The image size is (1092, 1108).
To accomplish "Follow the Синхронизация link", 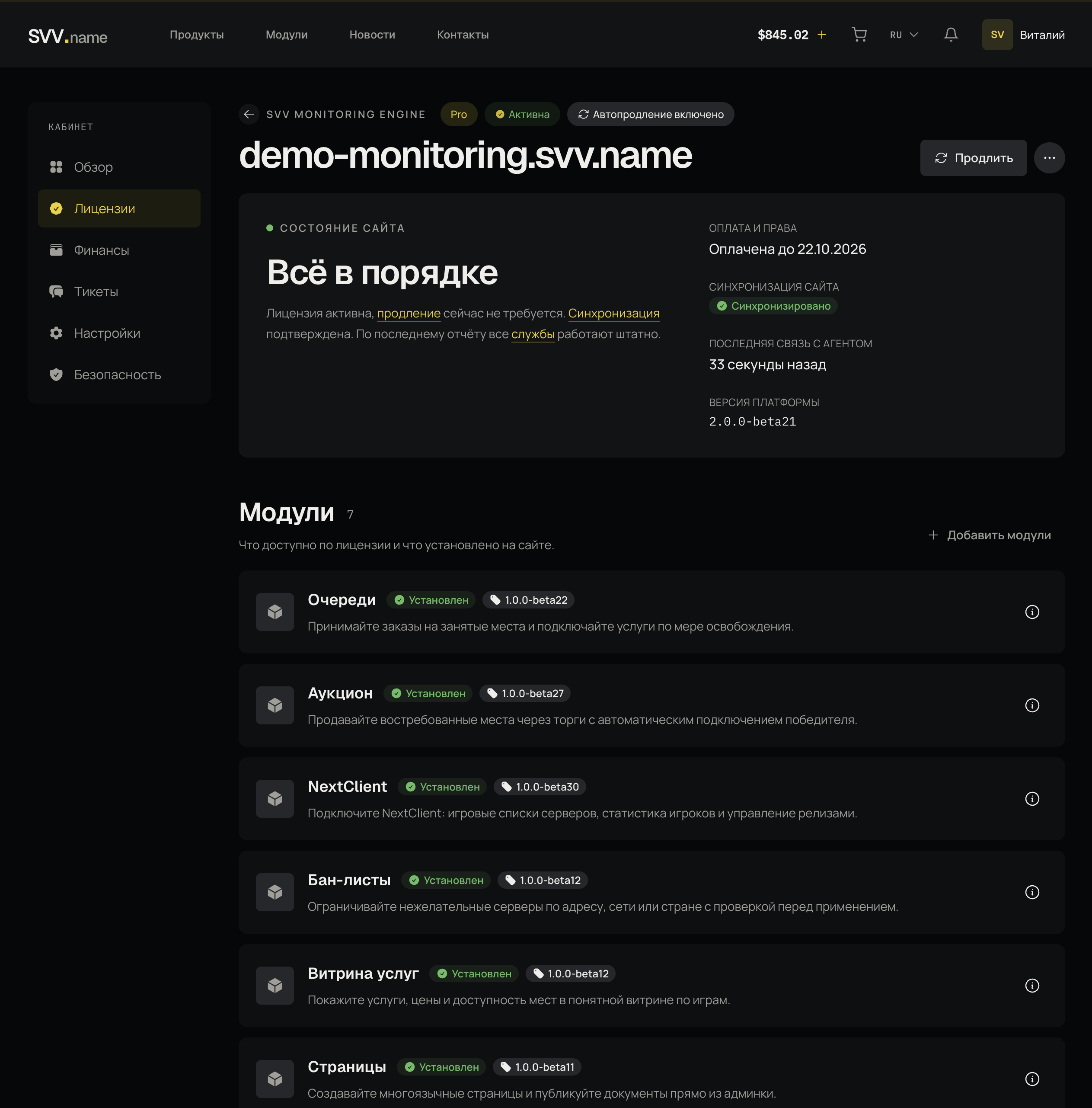I will (613, 314).
